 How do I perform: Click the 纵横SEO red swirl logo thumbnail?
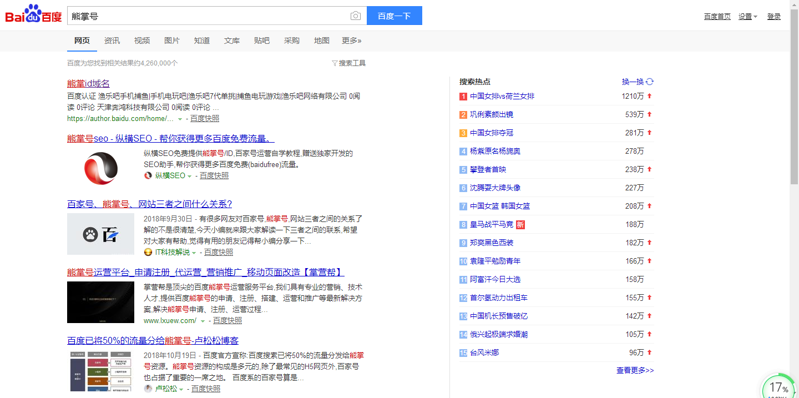[101, 168]
